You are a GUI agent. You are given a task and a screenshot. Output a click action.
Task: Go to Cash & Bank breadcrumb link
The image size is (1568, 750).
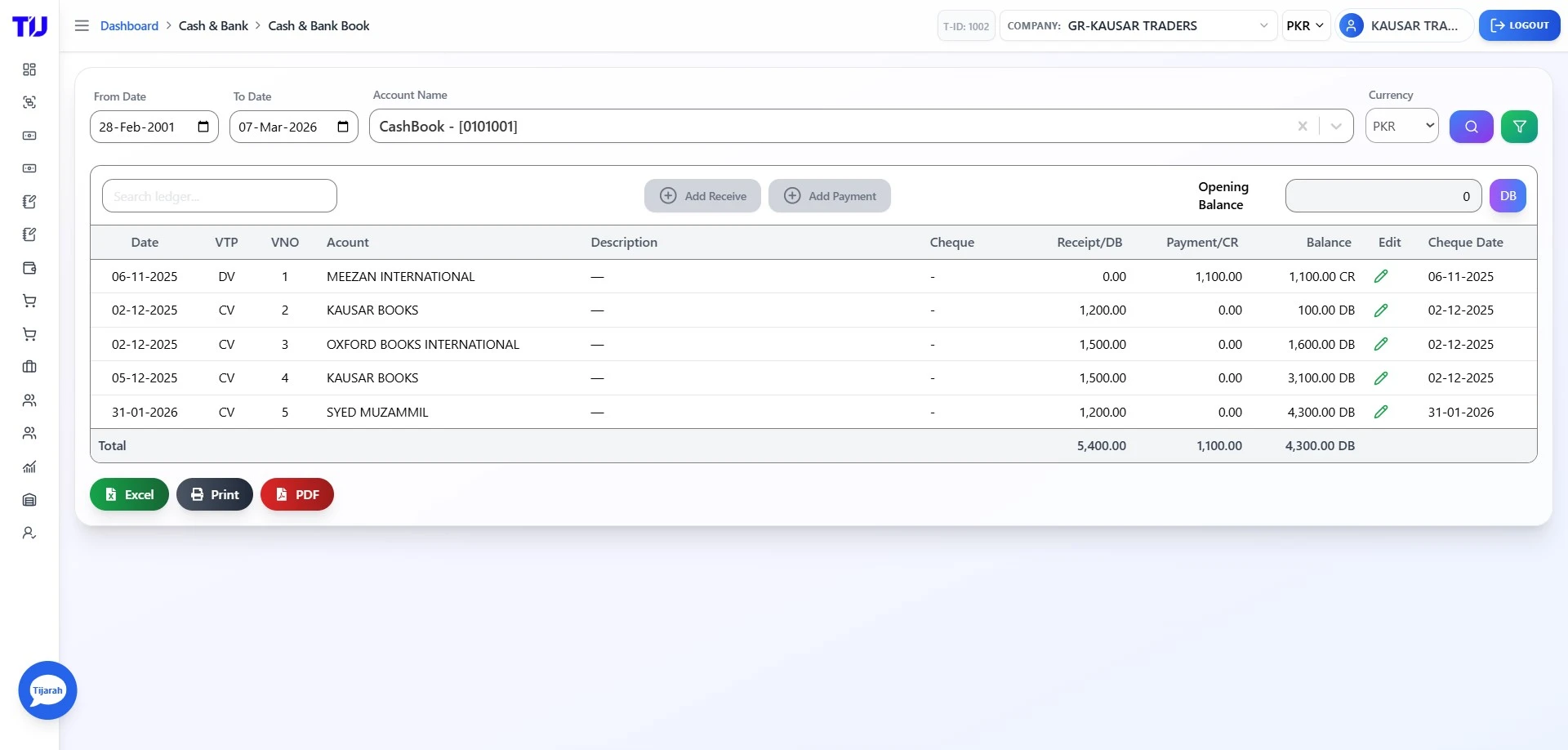(214, 25)
